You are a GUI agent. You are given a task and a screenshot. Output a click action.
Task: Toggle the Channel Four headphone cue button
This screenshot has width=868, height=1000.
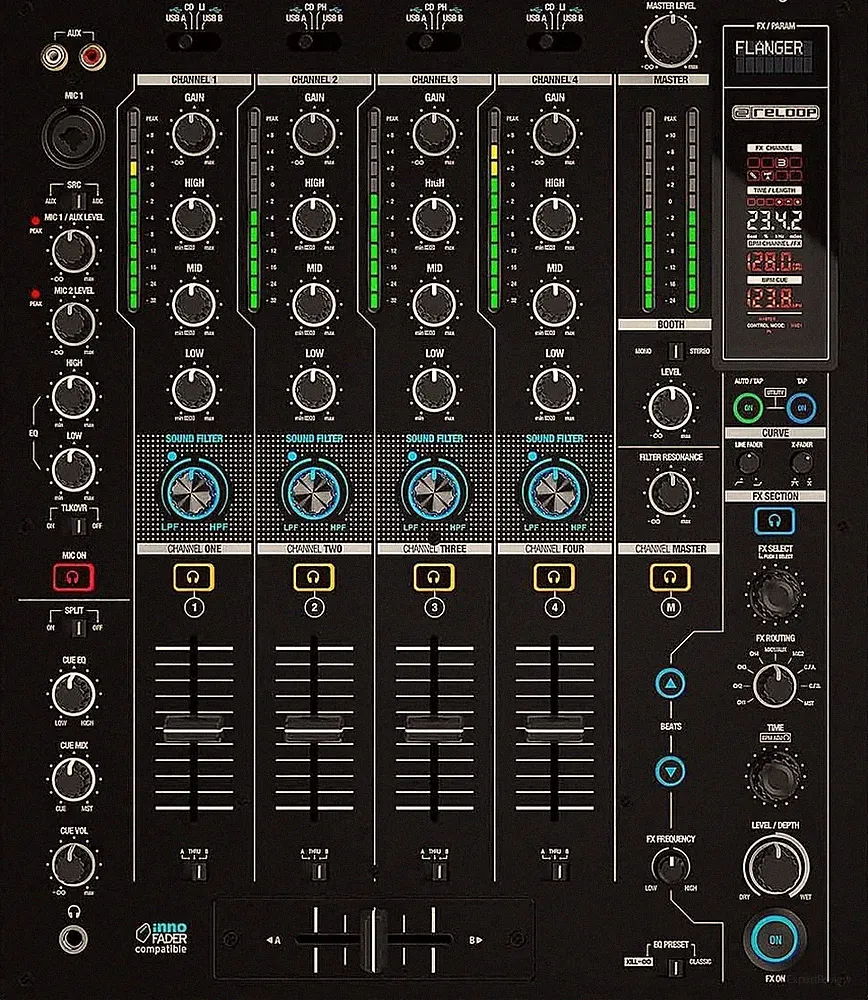554,577
